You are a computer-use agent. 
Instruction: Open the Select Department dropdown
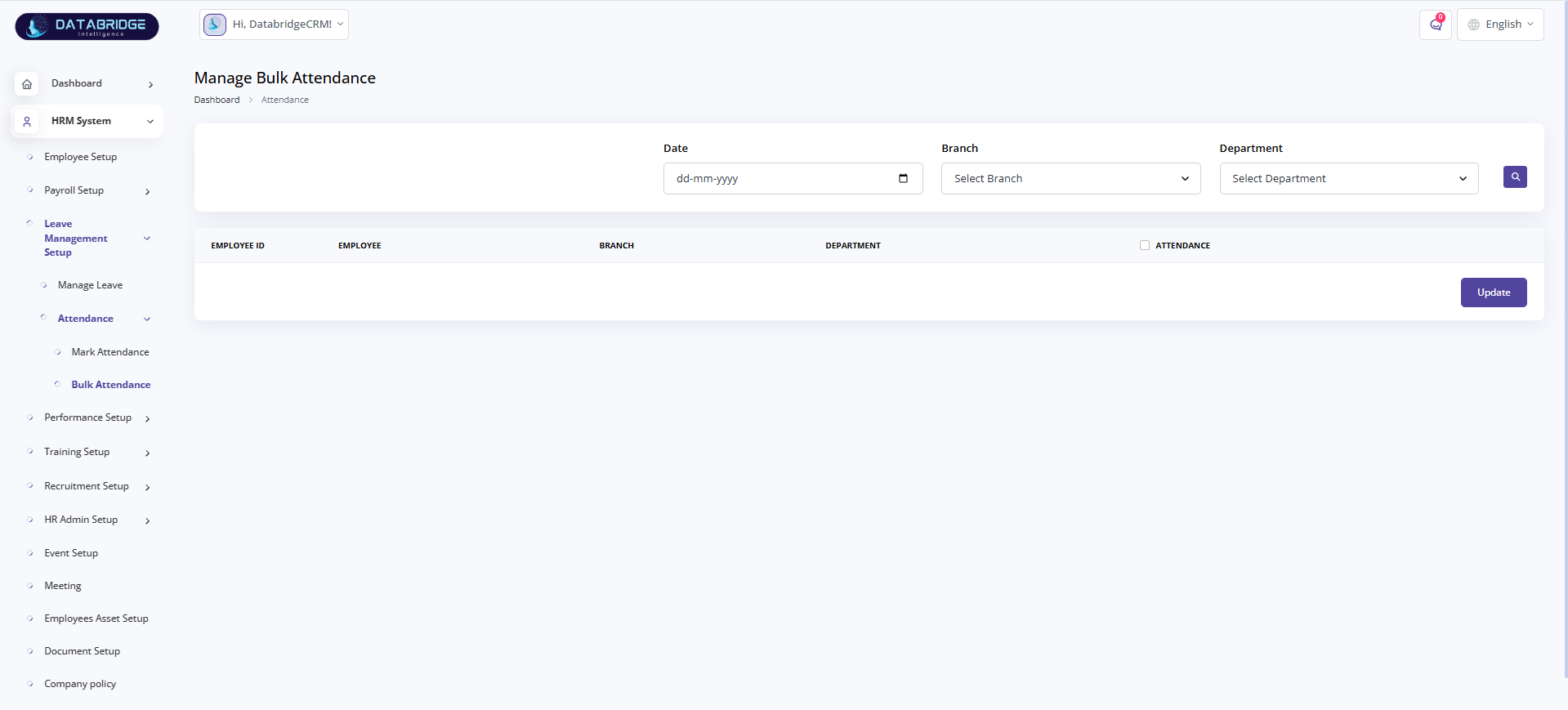[x=1348, y=178]
